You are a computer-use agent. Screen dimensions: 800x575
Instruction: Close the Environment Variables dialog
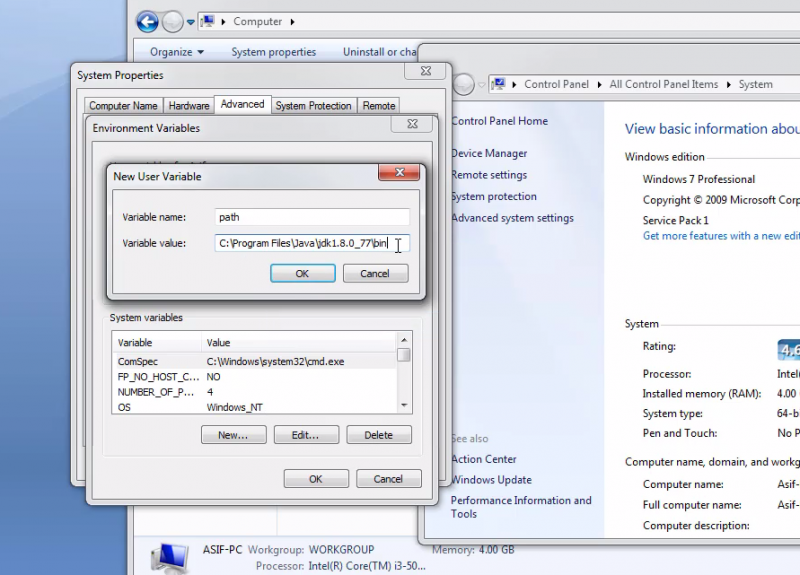tap(412, 123)
